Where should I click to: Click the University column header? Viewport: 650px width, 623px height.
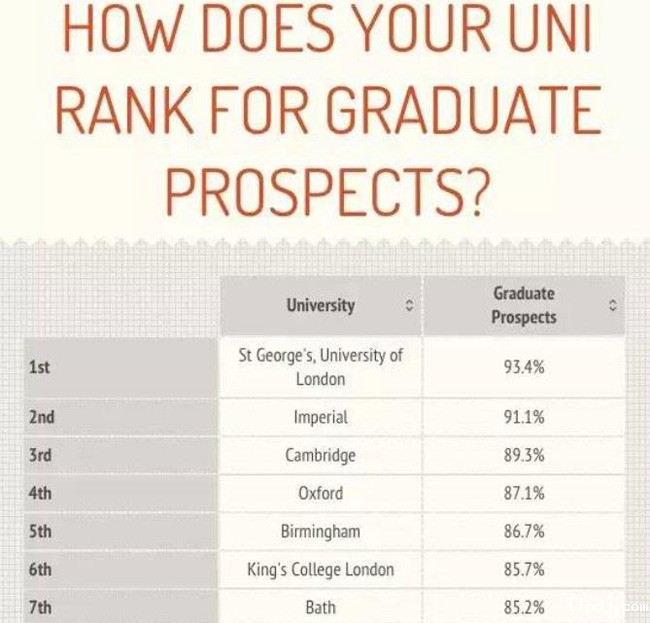click(x=320, y=306)
